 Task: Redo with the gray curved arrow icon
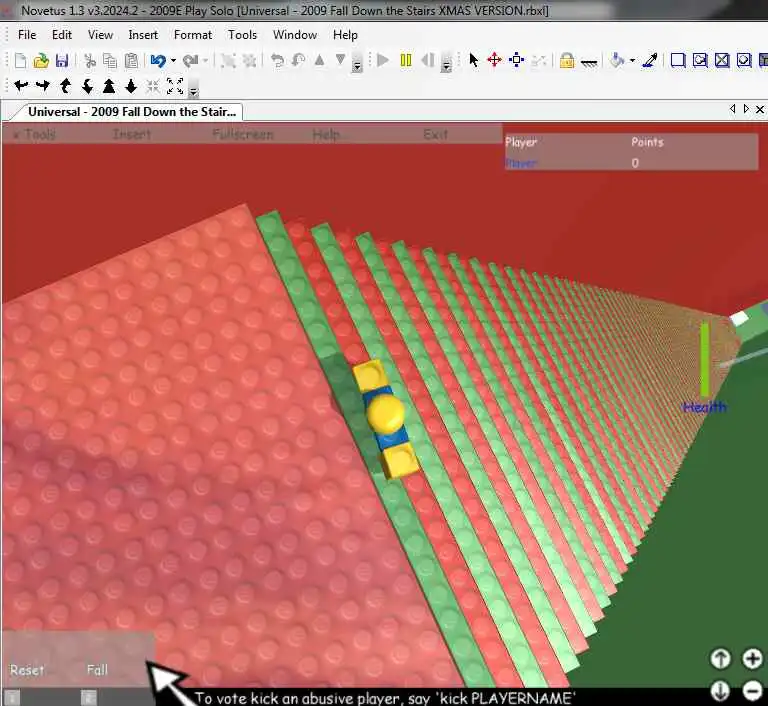(x=190, y=61)
